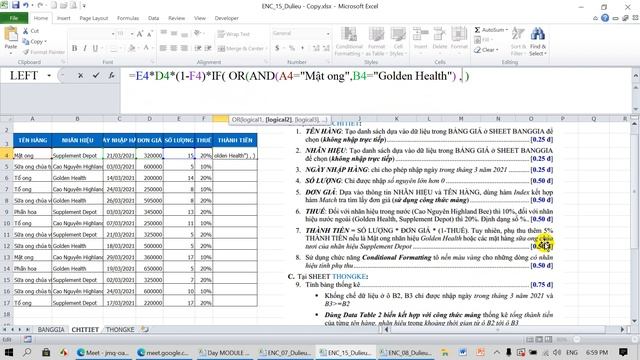Click the Excel Help question mark icon
This screenshot has width=640, height=360.
click(x=605, y=18)
